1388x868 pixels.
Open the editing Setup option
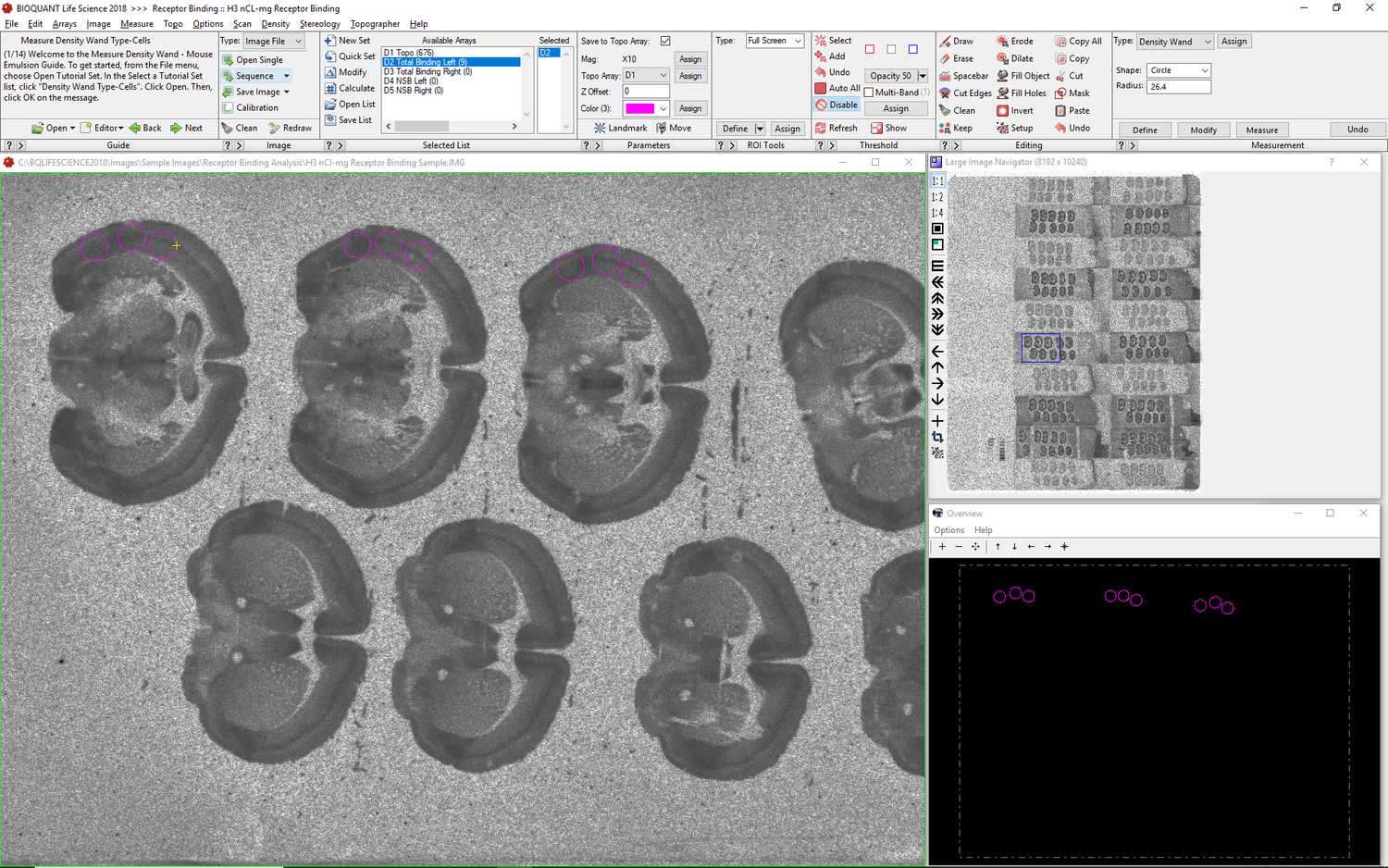click(x=1015, y=129)
